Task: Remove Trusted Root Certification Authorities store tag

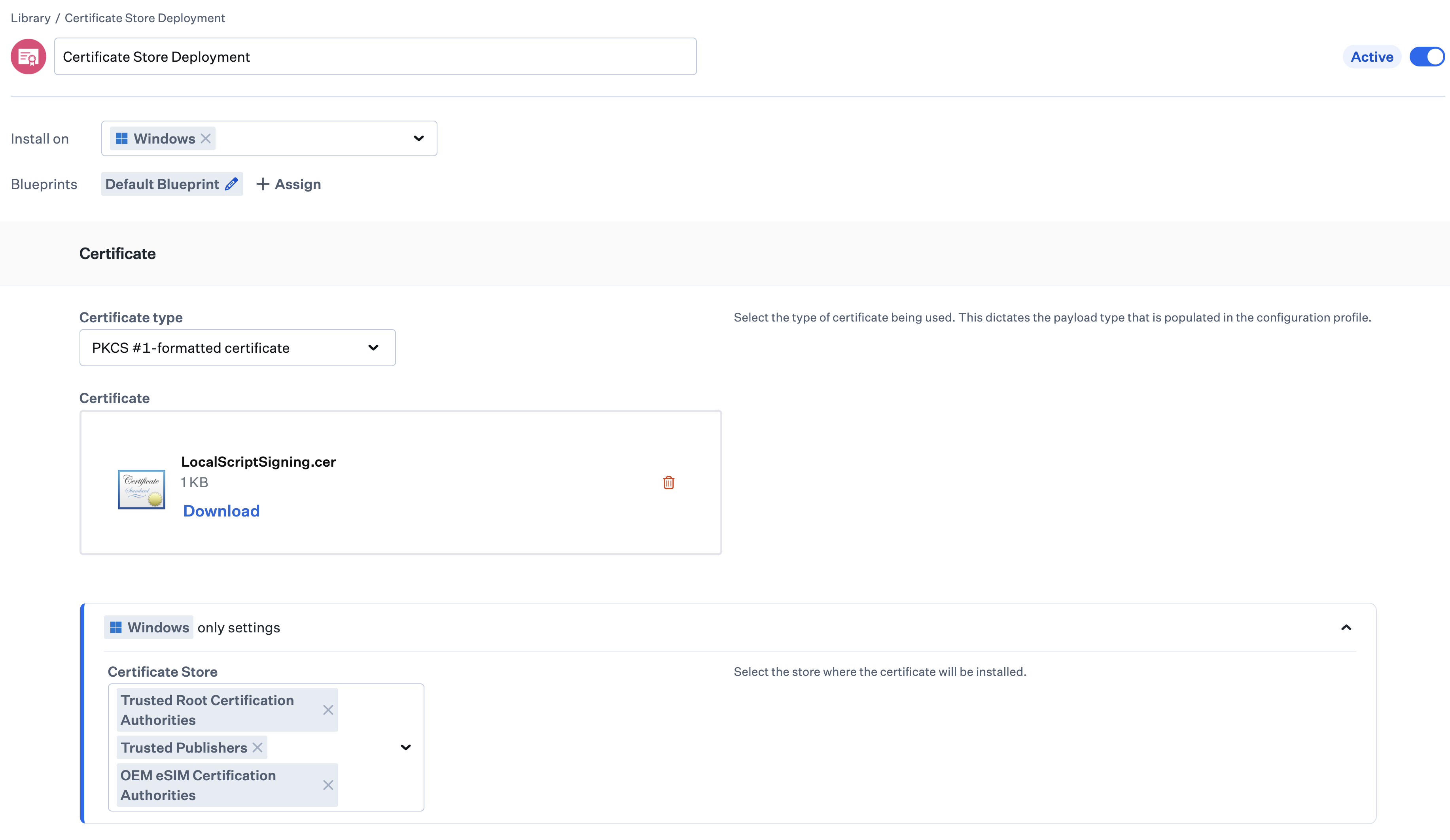Action: click(328, 710)
